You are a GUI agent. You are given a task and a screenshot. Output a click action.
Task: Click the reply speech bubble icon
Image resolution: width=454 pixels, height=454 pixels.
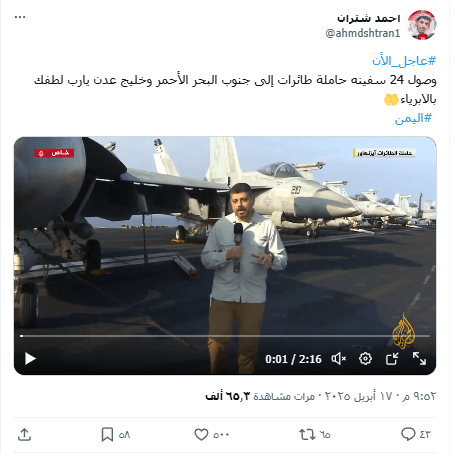point(408,434)
